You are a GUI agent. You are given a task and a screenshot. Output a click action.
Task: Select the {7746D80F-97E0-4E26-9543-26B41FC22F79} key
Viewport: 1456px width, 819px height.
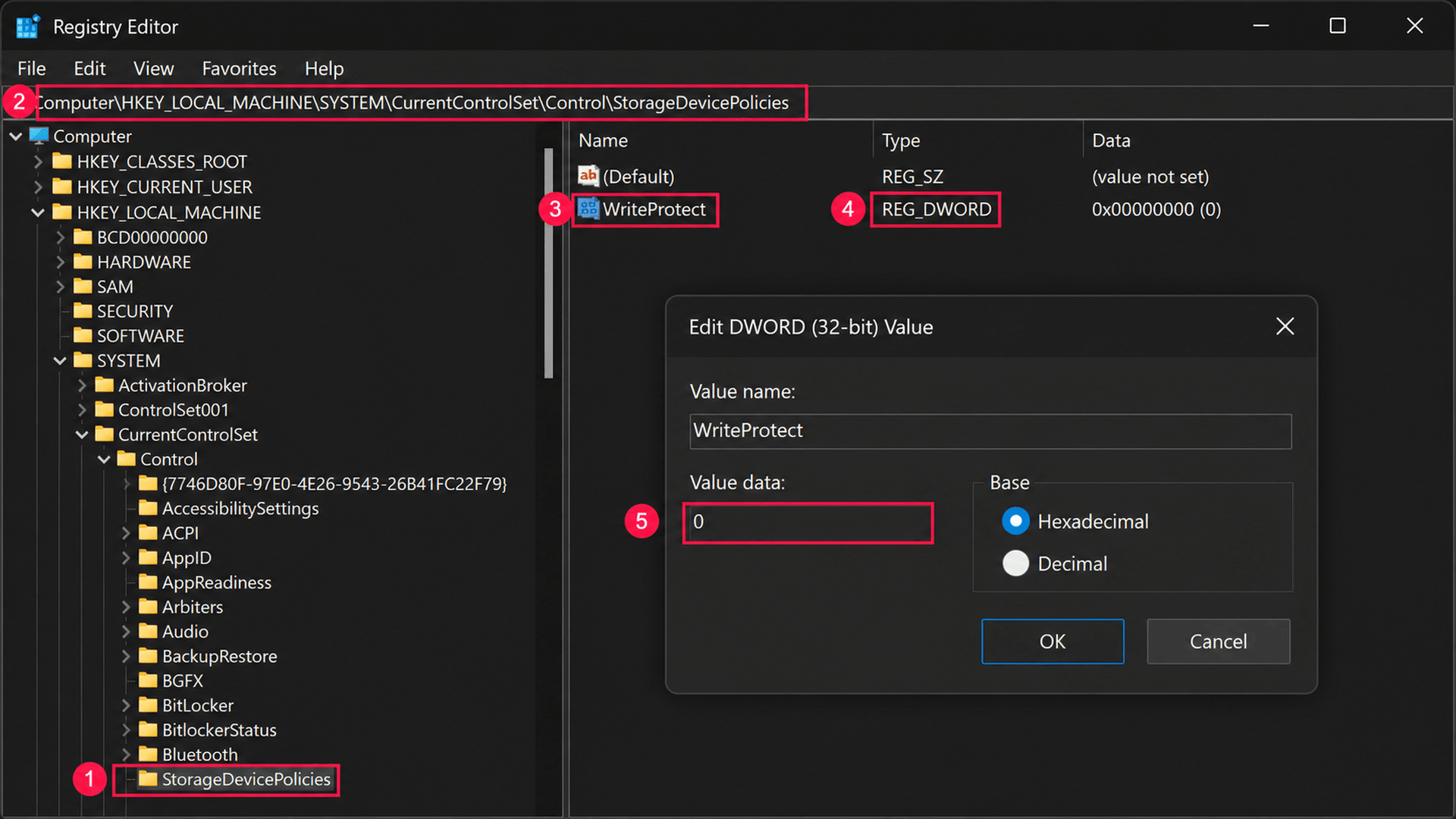coord(334,484)
